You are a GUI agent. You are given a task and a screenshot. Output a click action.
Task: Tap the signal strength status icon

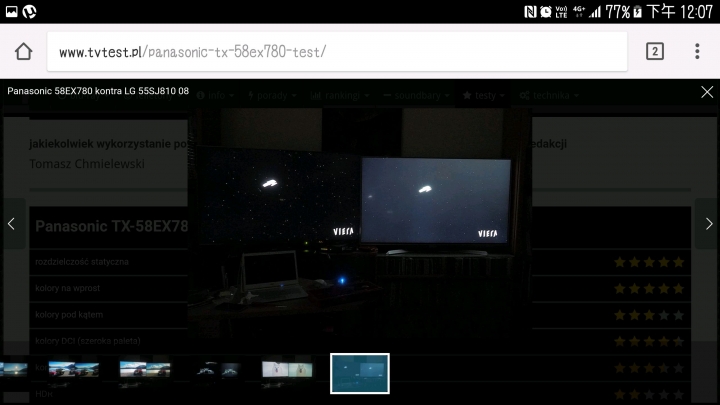[x=595, y=12]
